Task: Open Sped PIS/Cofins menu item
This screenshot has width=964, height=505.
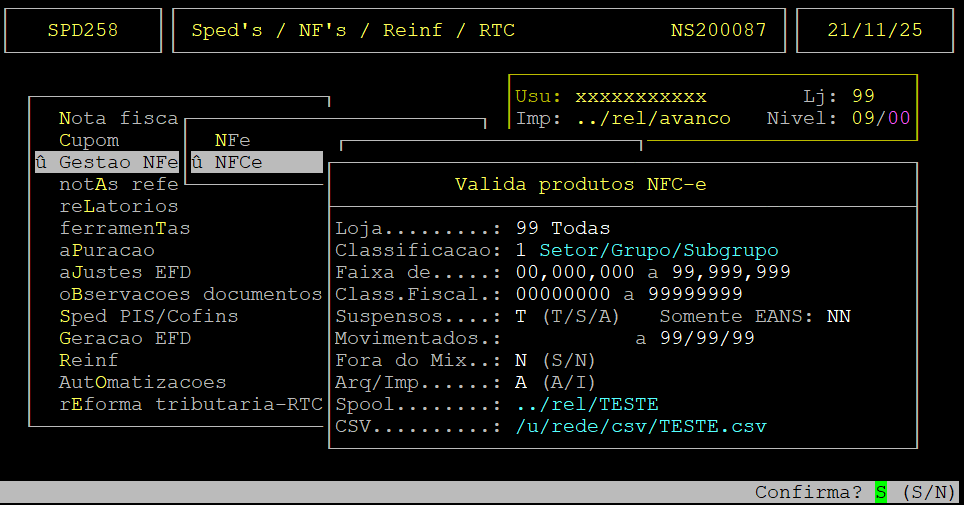Action: (x=148, y=316)
